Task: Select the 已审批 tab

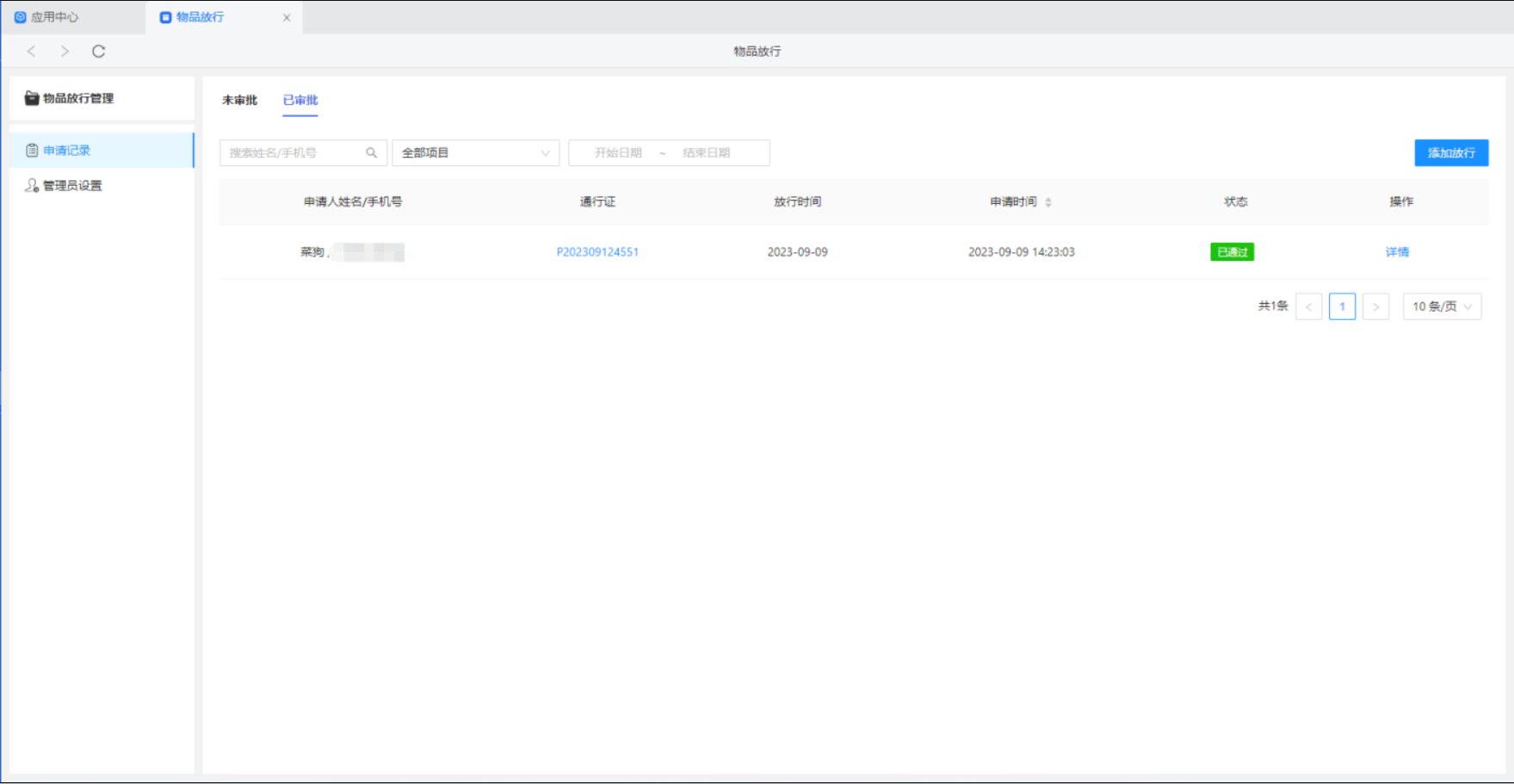Action: (x=300, y=101)
